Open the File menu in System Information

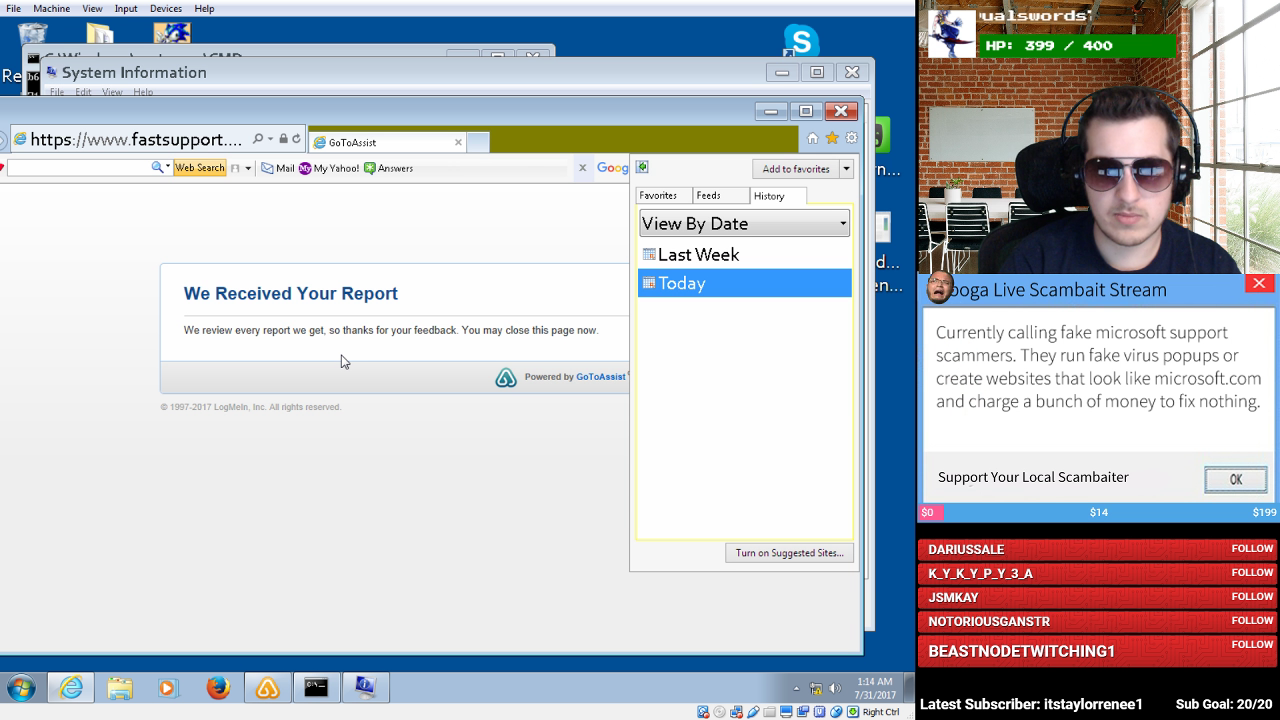point(57,92)
